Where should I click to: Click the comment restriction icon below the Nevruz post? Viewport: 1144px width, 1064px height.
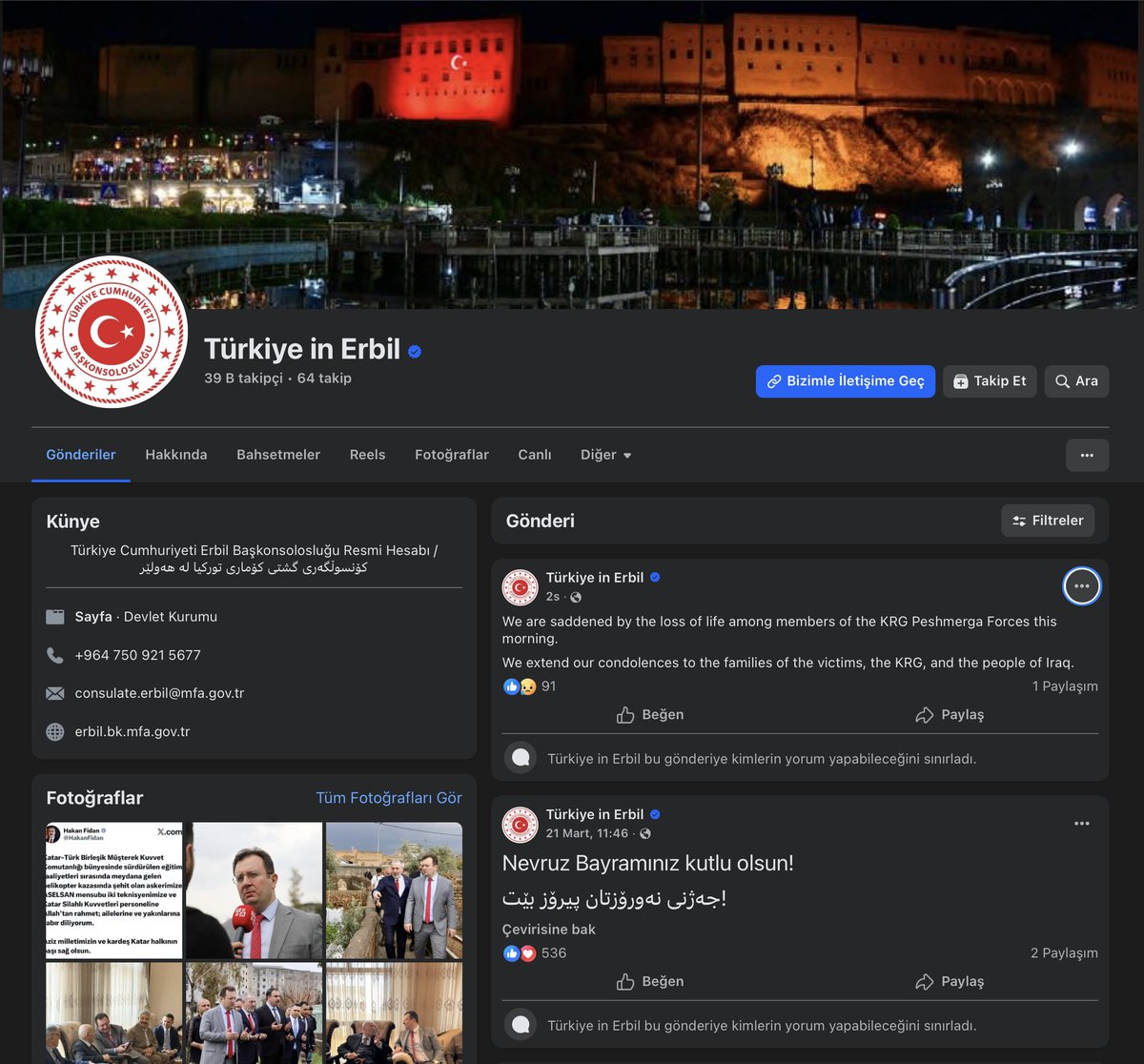point(521,1024)
